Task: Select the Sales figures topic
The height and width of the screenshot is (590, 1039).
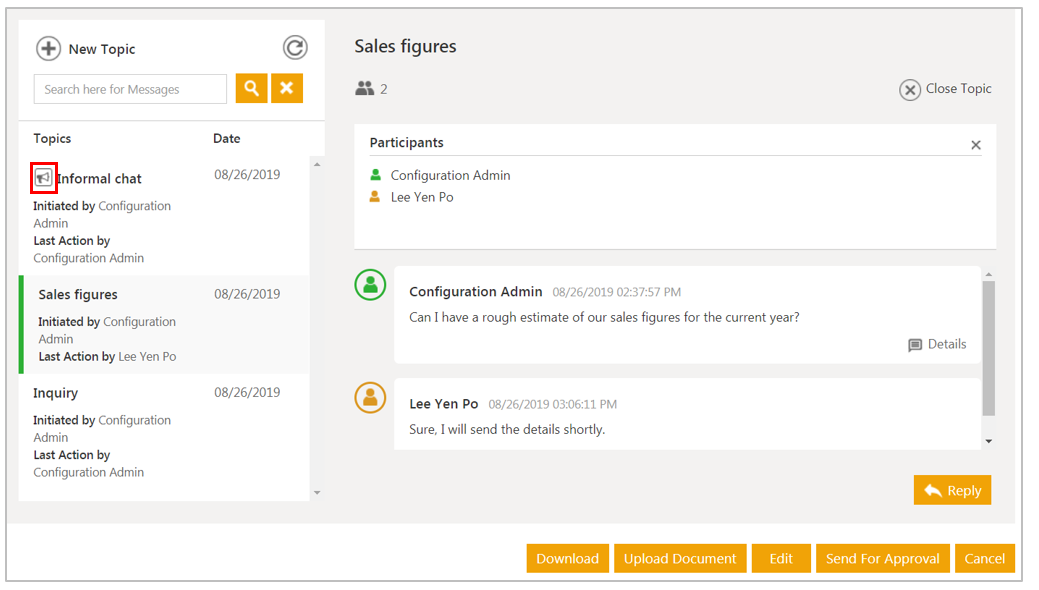Action: [x=78, y=295]
